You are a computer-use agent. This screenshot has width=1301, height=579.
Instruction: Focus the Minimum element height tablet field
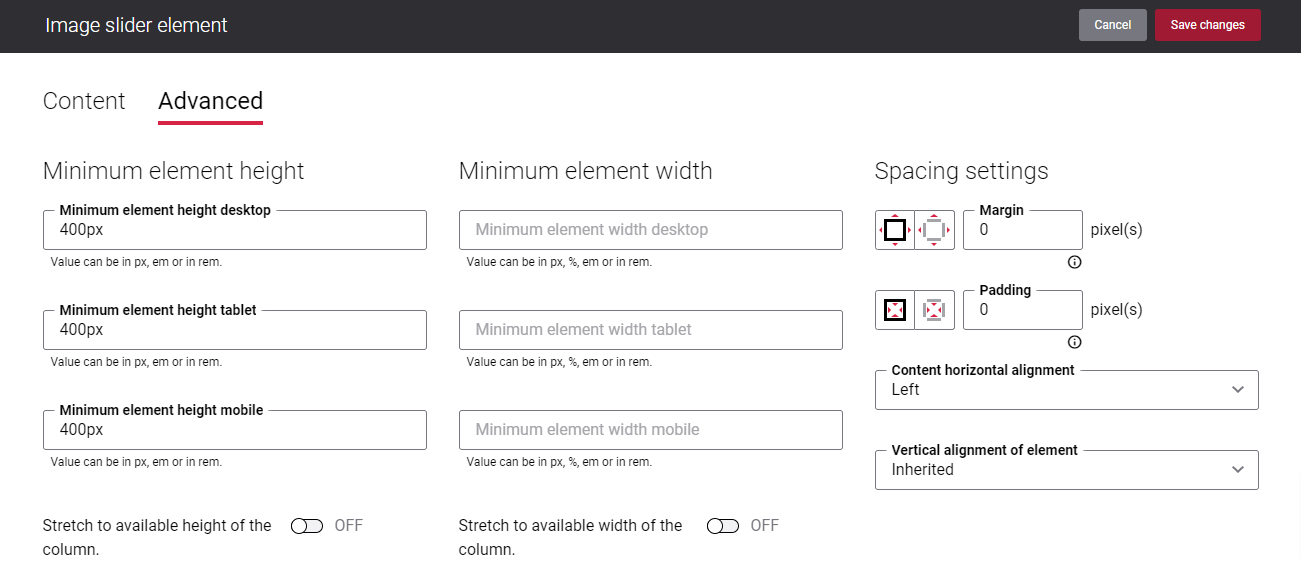coord(235,330)
